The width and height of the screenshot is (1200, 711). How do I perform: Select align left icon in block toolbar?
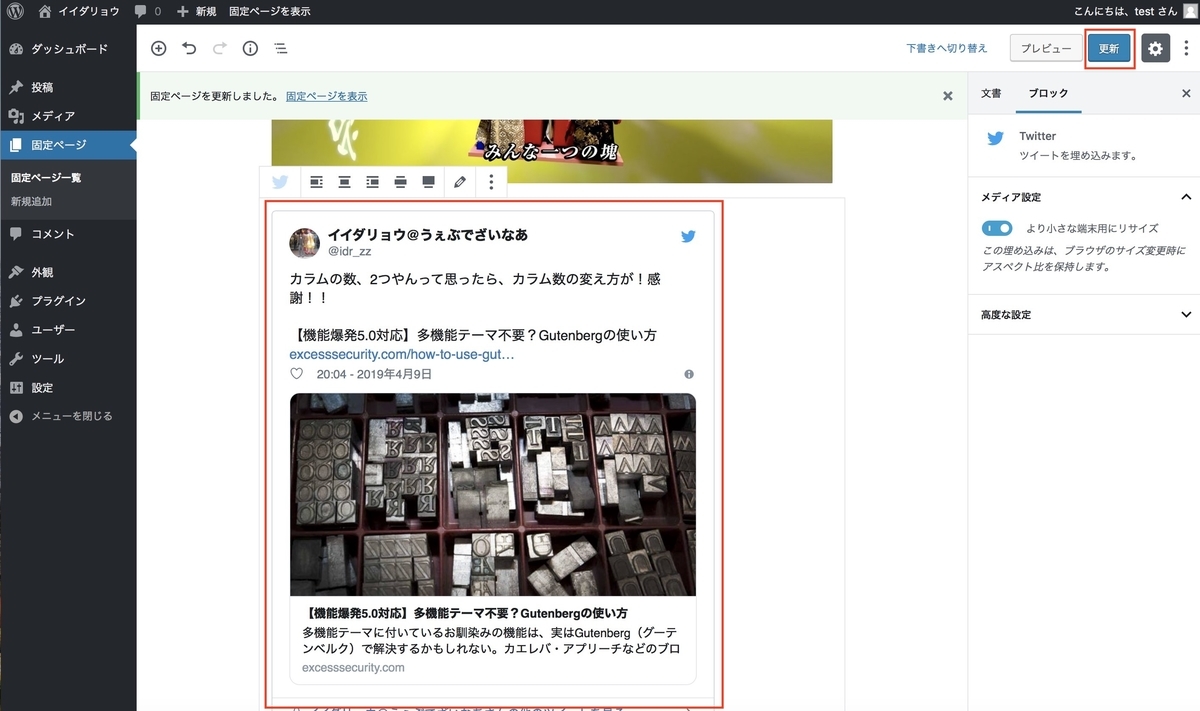[x=316, y=182]
